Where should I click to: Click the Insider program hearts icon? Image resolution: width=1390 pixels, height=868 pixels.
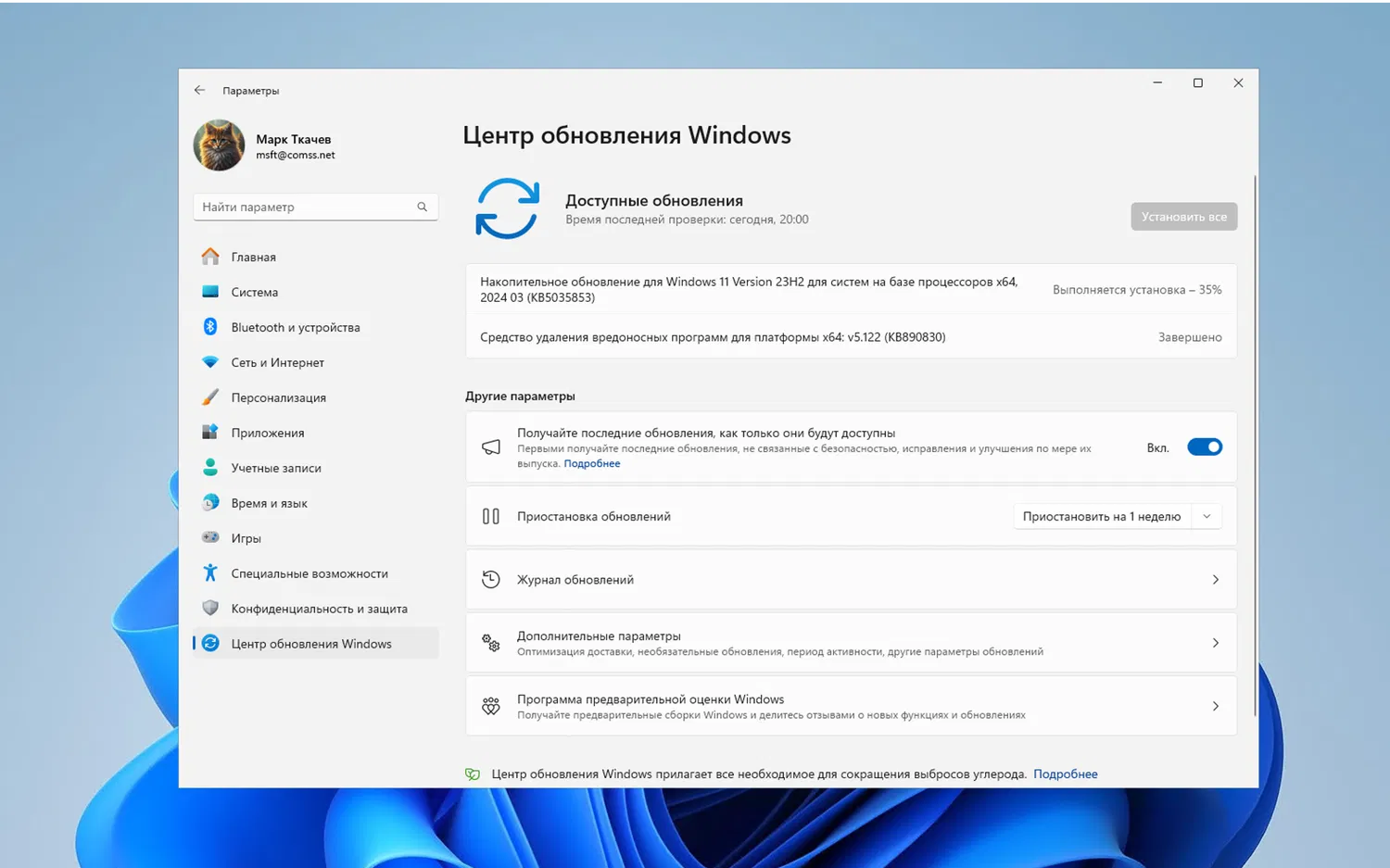tap(491, 706)
